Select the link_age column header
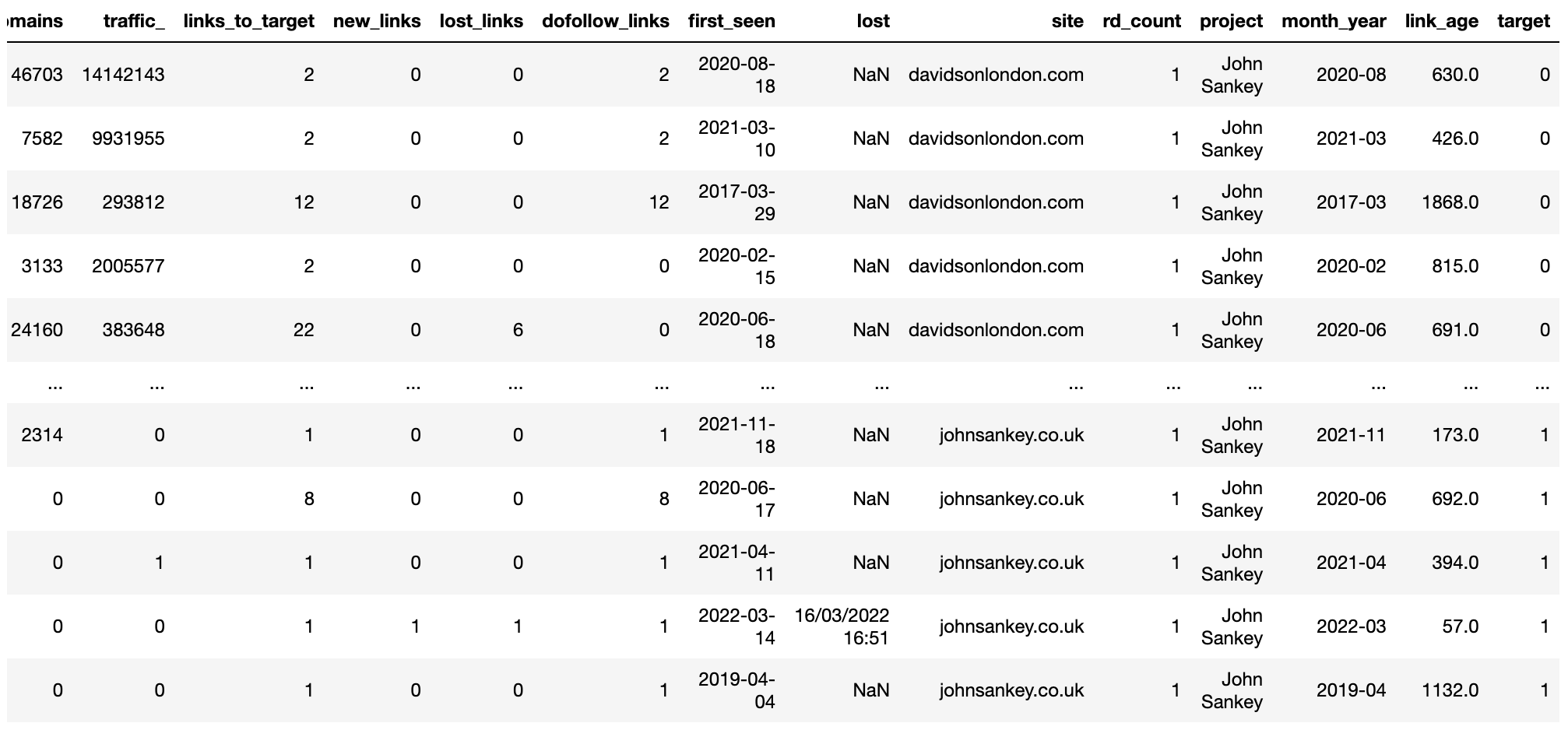1568x730 pixels. pyautogui.click(x=1442, y=21)
